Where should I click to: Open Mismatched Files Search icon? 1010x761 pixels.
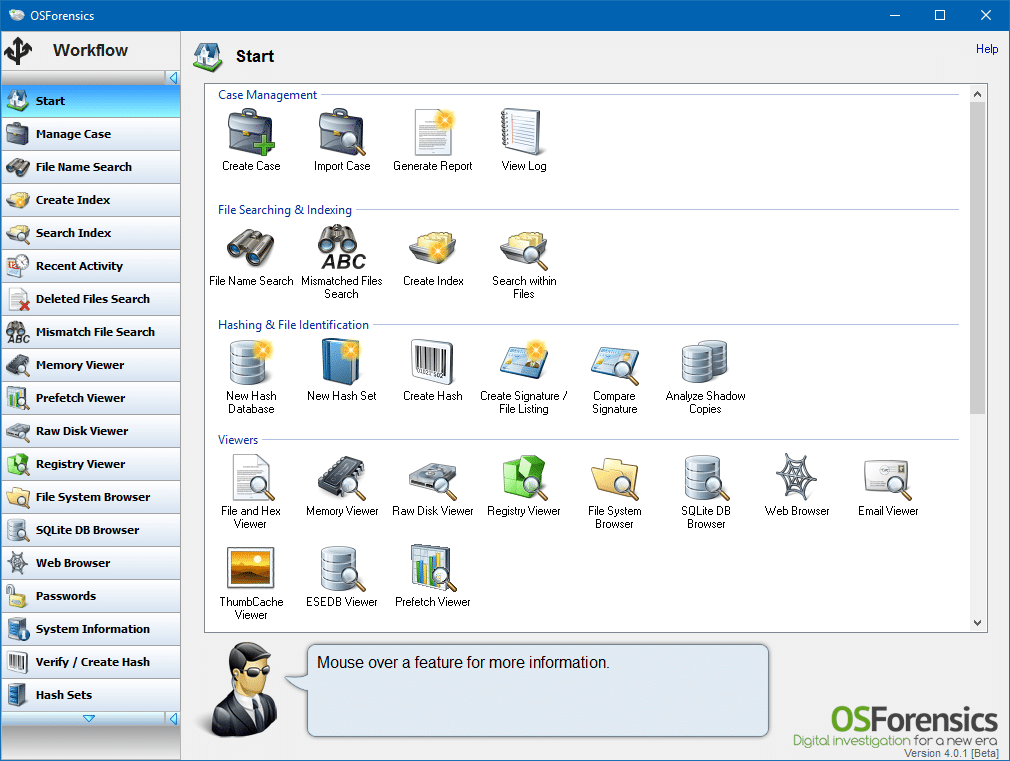(x=342, y=248)
